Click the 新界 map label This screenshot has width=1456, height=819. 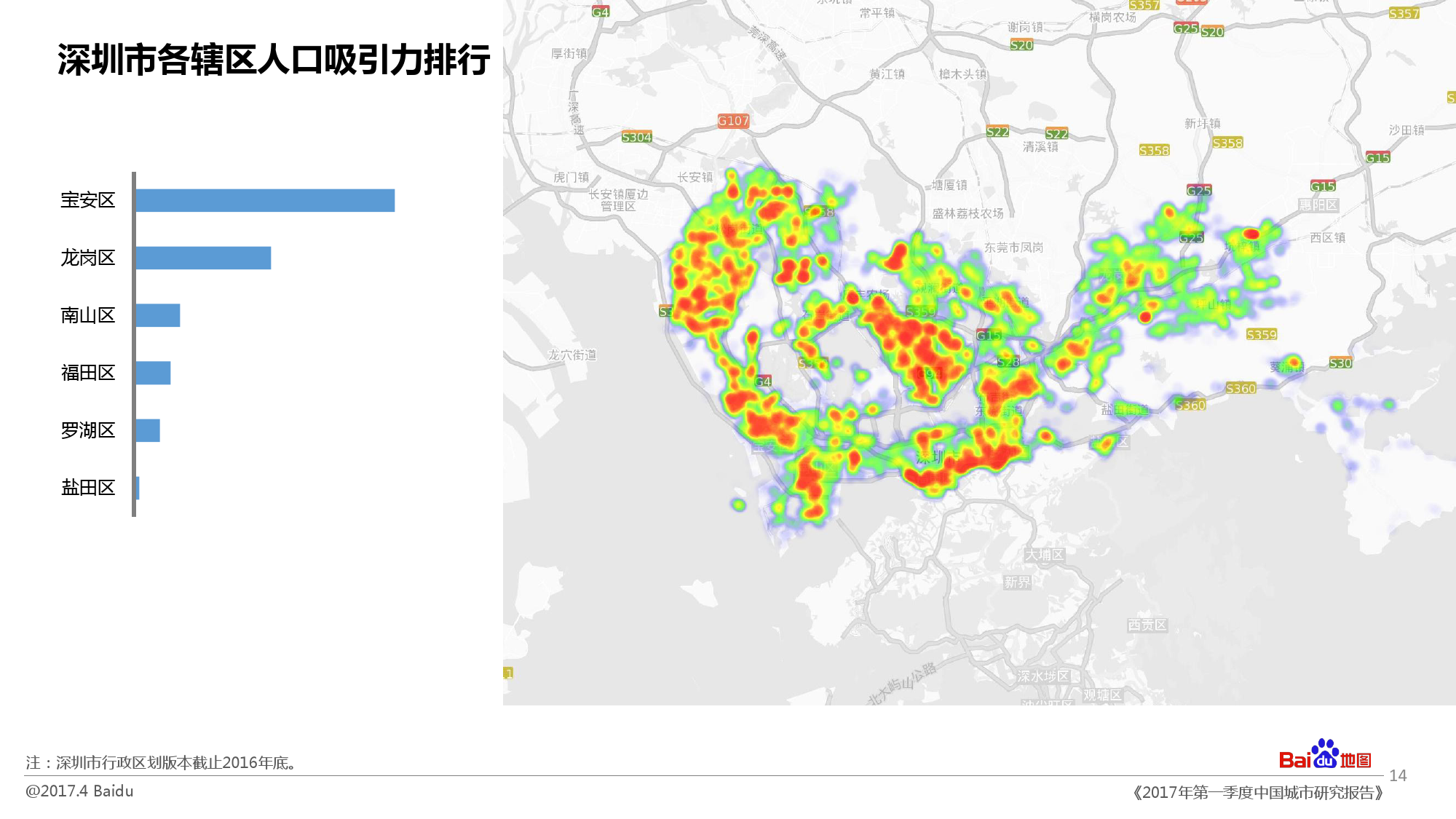[1018, 582]
